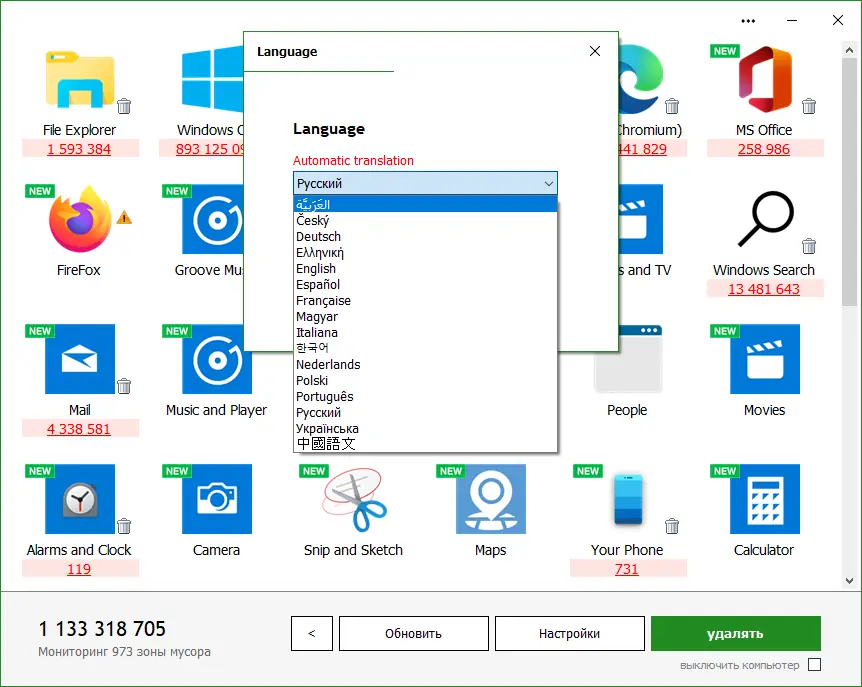Select the Mail app icon
Screen dimensions: 862x687
click(x=80, y=359)
